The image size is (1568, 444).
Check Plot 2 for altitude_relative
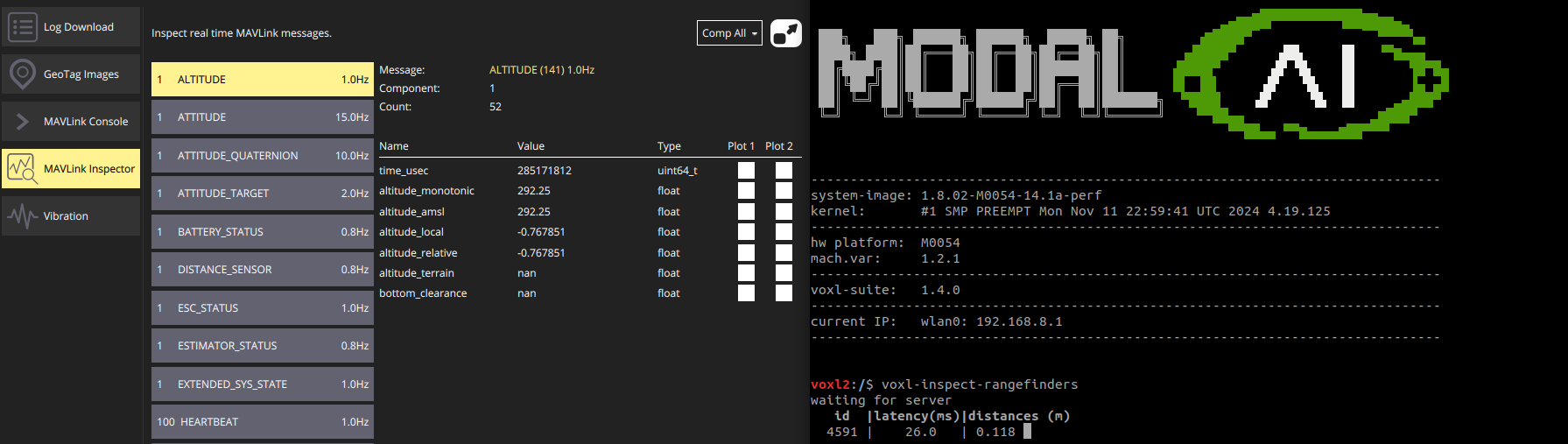point(784,252)
